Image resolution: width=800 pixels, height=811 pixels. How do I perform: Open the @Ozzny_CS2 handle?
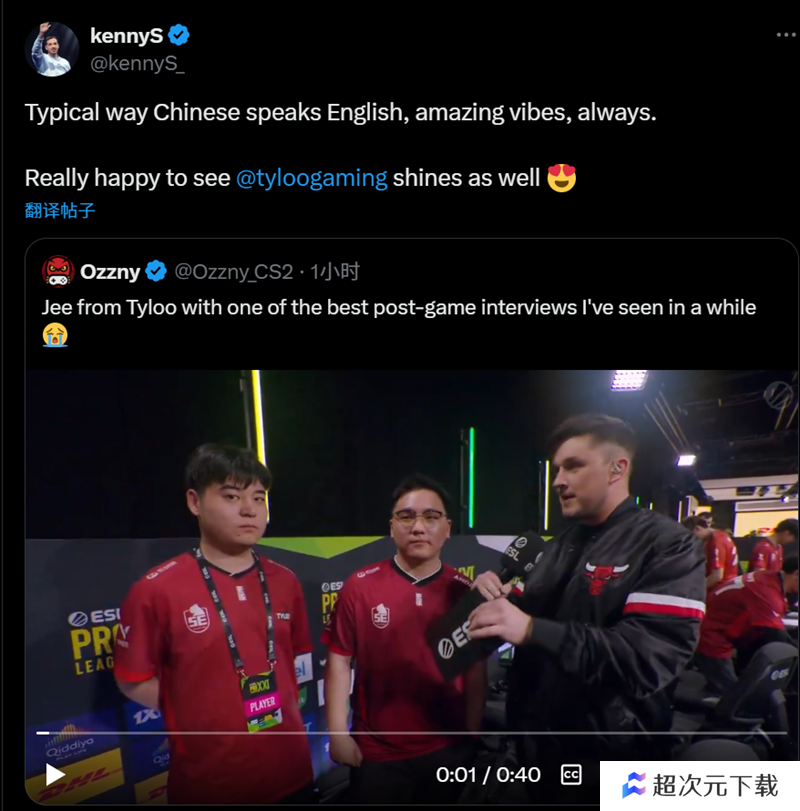pos(234,272)
